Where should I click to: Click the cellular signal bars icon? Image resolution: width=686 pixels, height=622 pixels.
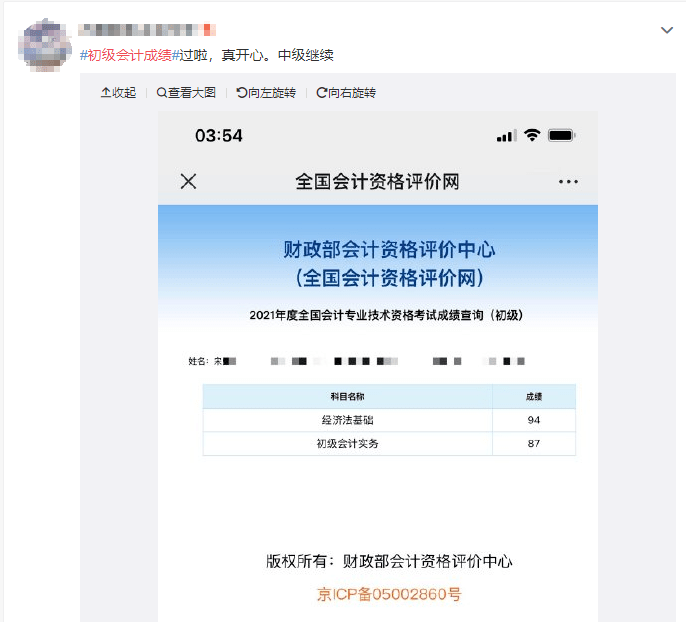click(x=507, y=136)
